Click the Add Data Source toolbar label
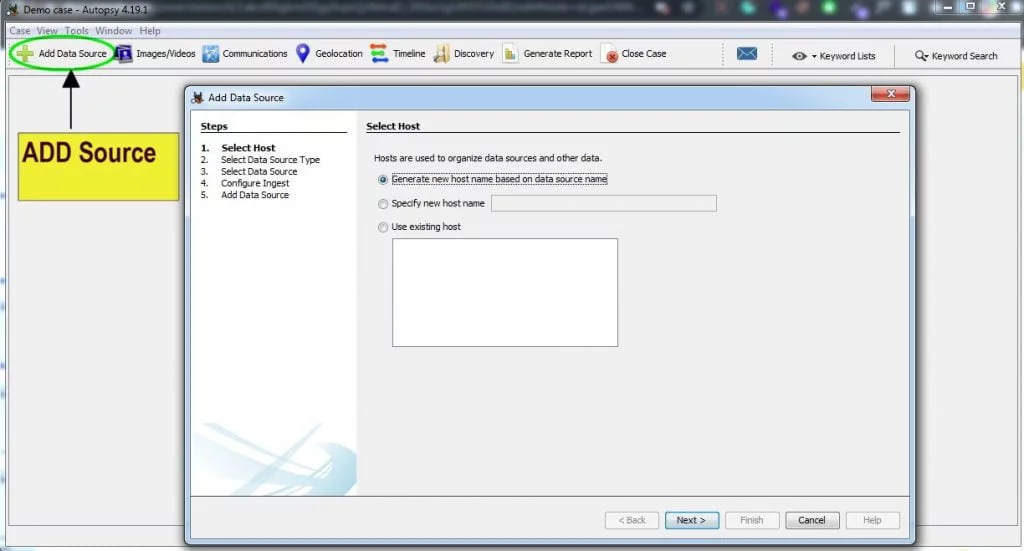 (x=72, y=54)
